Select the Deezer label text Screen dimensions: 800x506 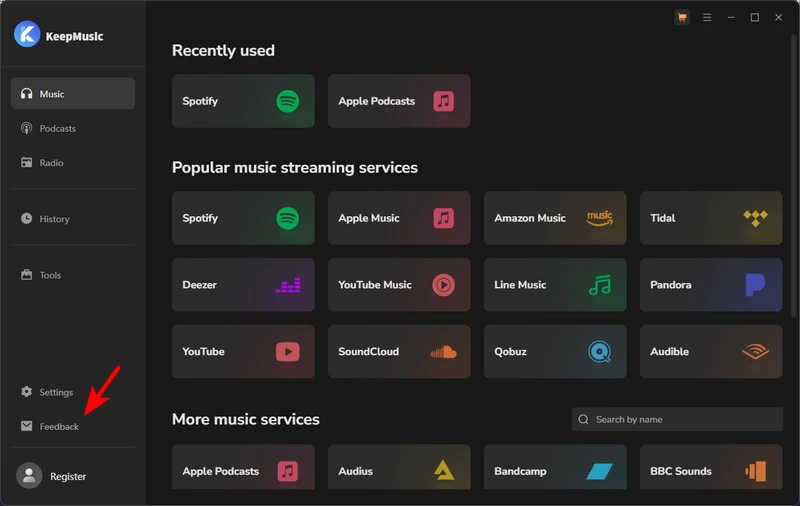point(199,285)
